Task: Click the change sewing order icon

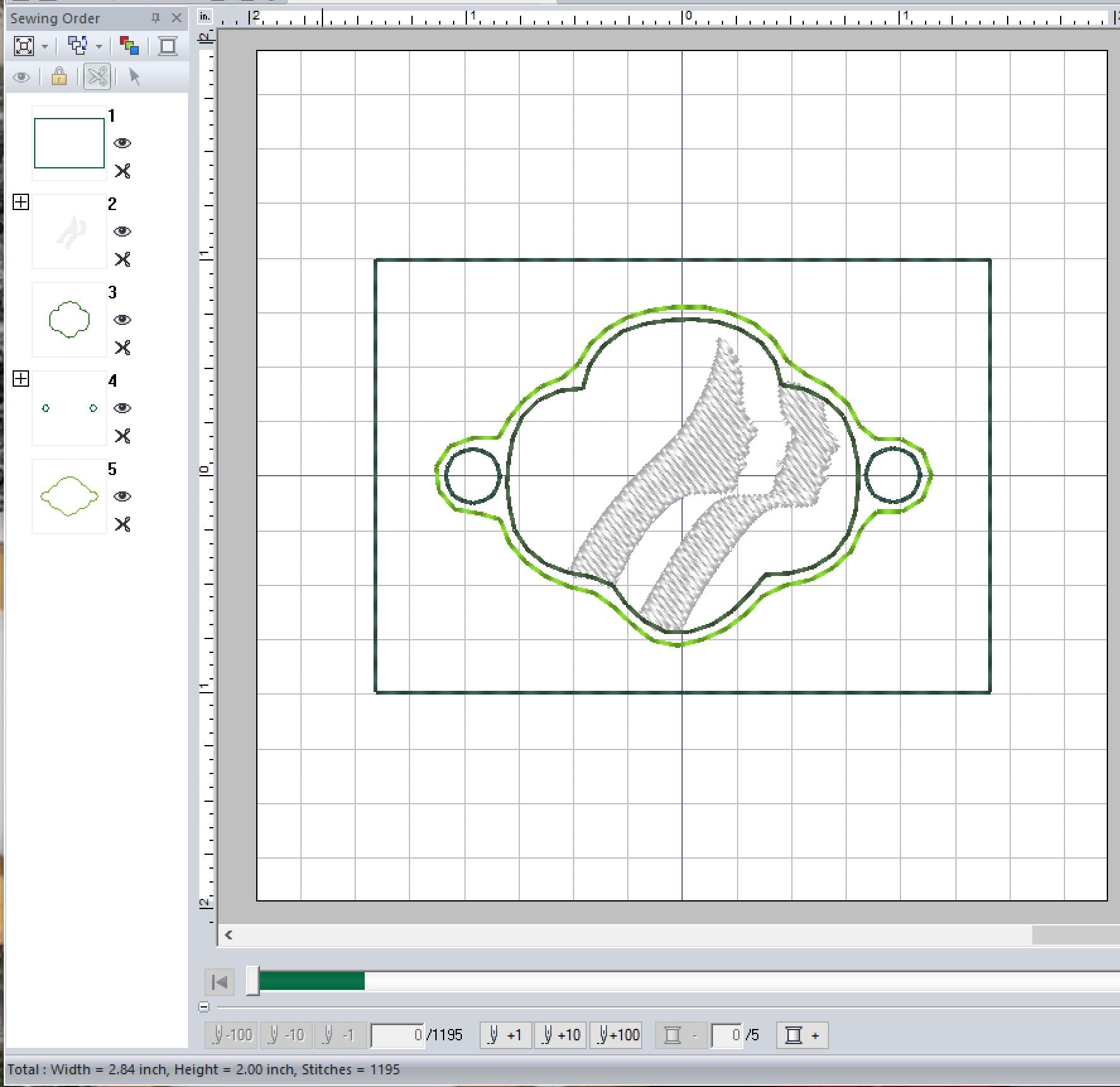Action: pos(78,46)
